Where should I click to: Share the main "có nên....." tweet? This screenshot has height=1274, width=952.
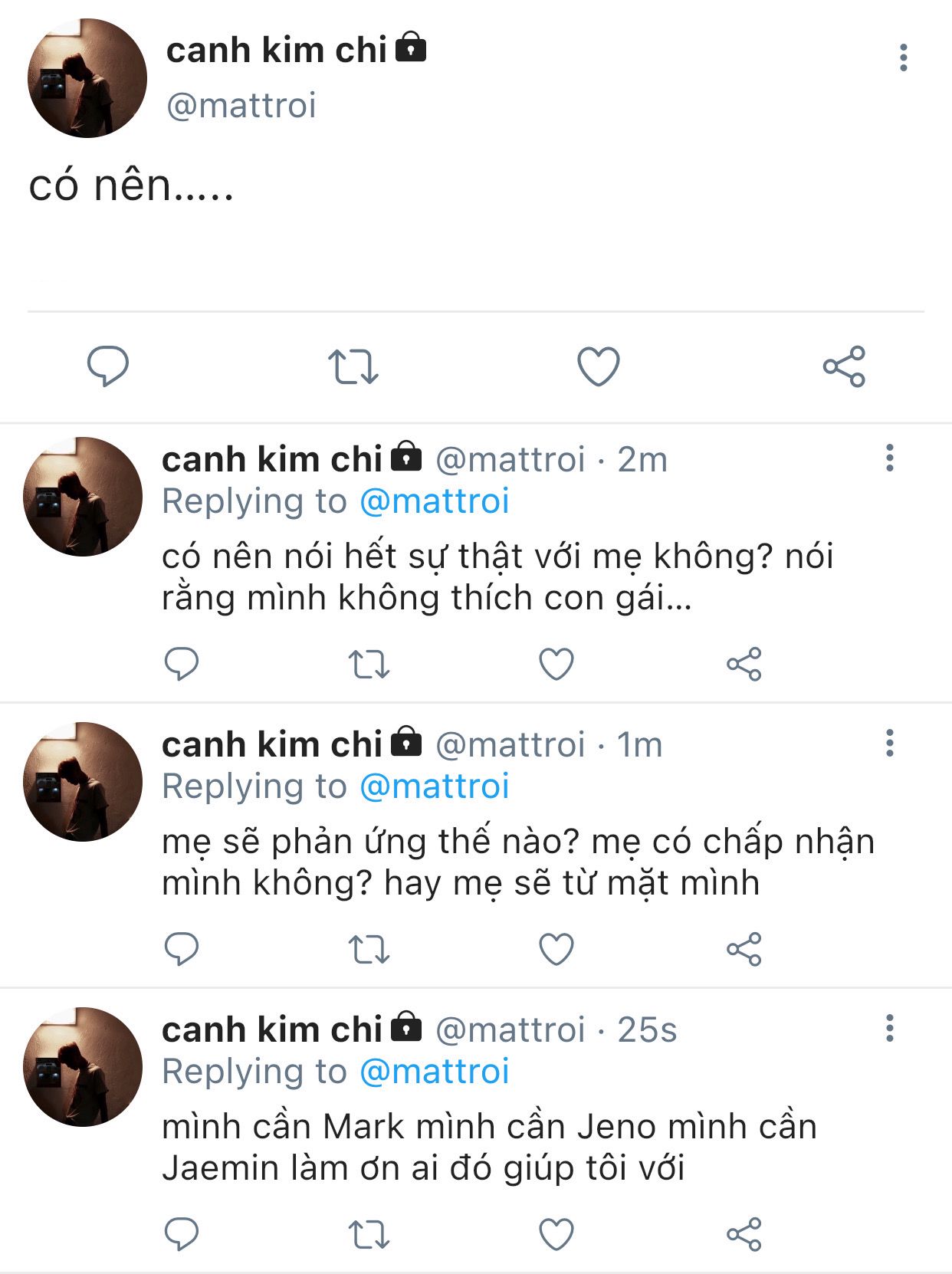click(844, 366)
